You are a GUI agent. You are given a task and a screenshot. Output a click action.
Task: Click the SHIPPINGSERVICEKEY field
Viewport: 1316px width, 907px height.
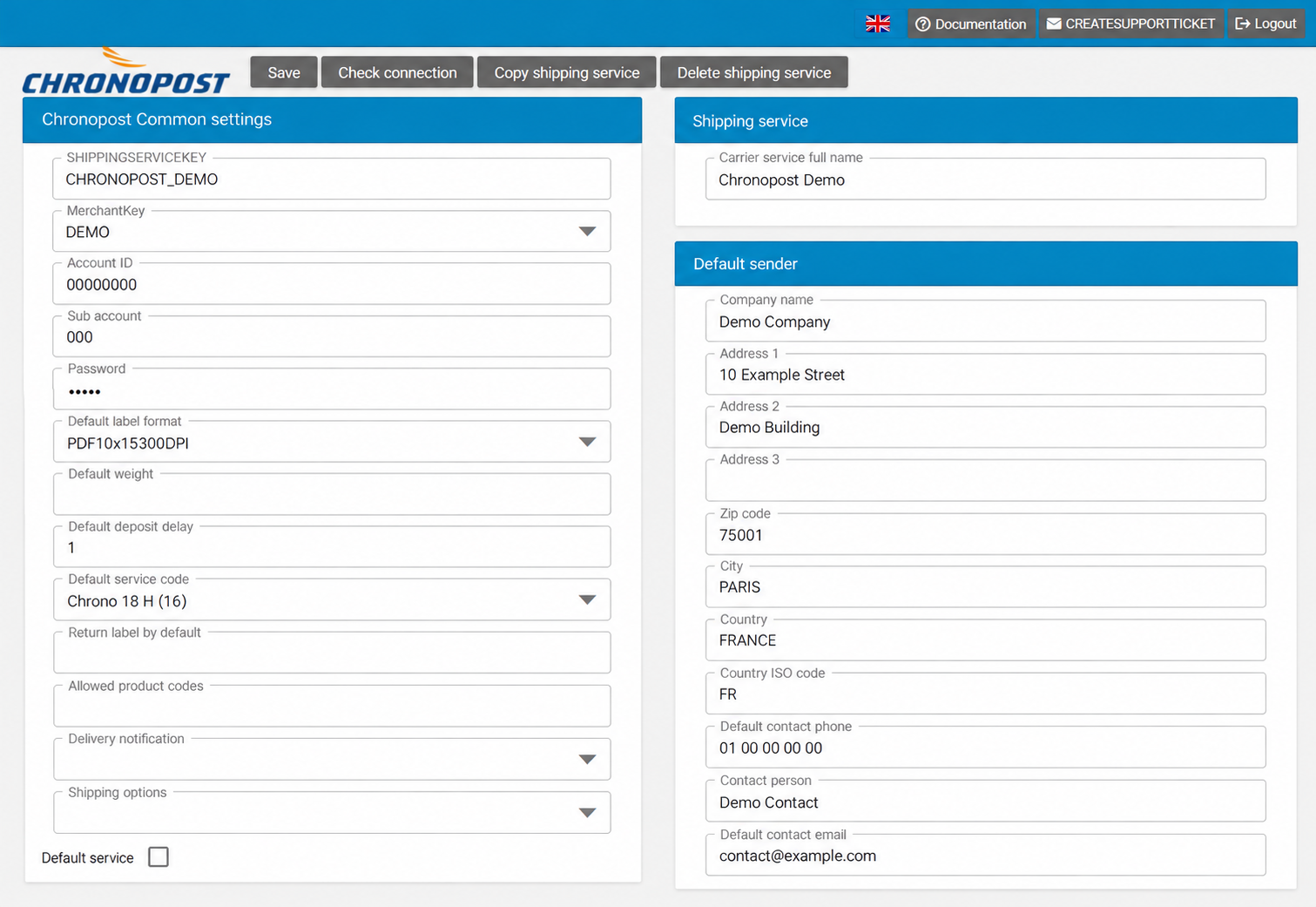[x=332, y=179]
